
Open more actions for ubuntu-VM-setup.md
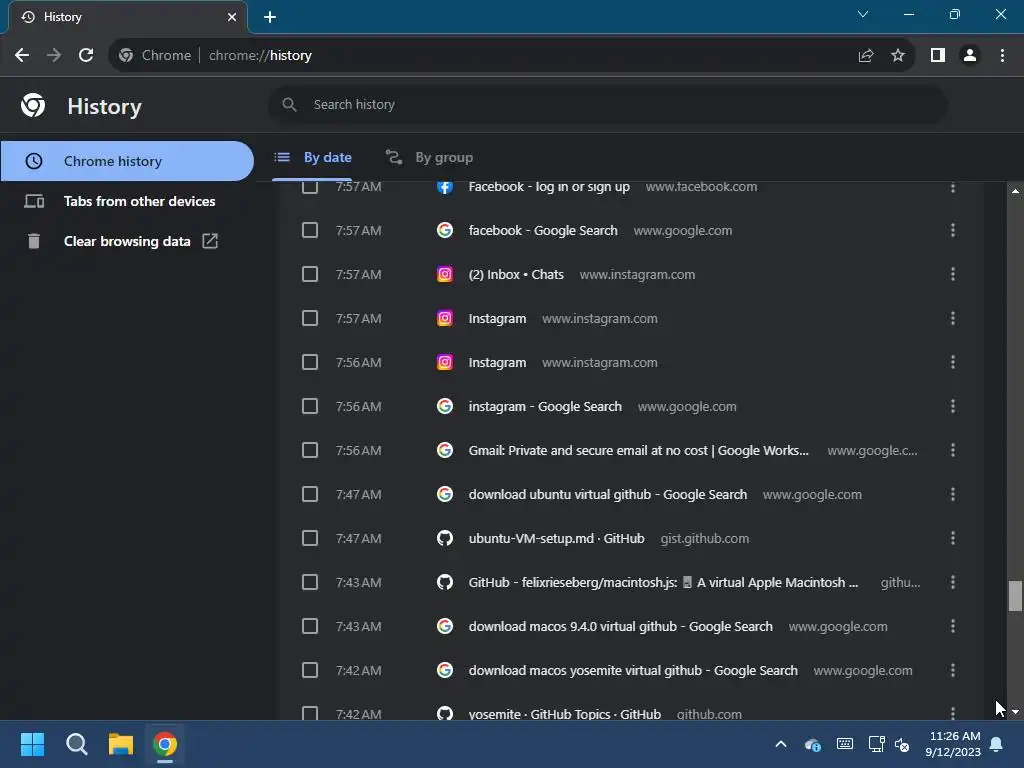pos(953,538)
